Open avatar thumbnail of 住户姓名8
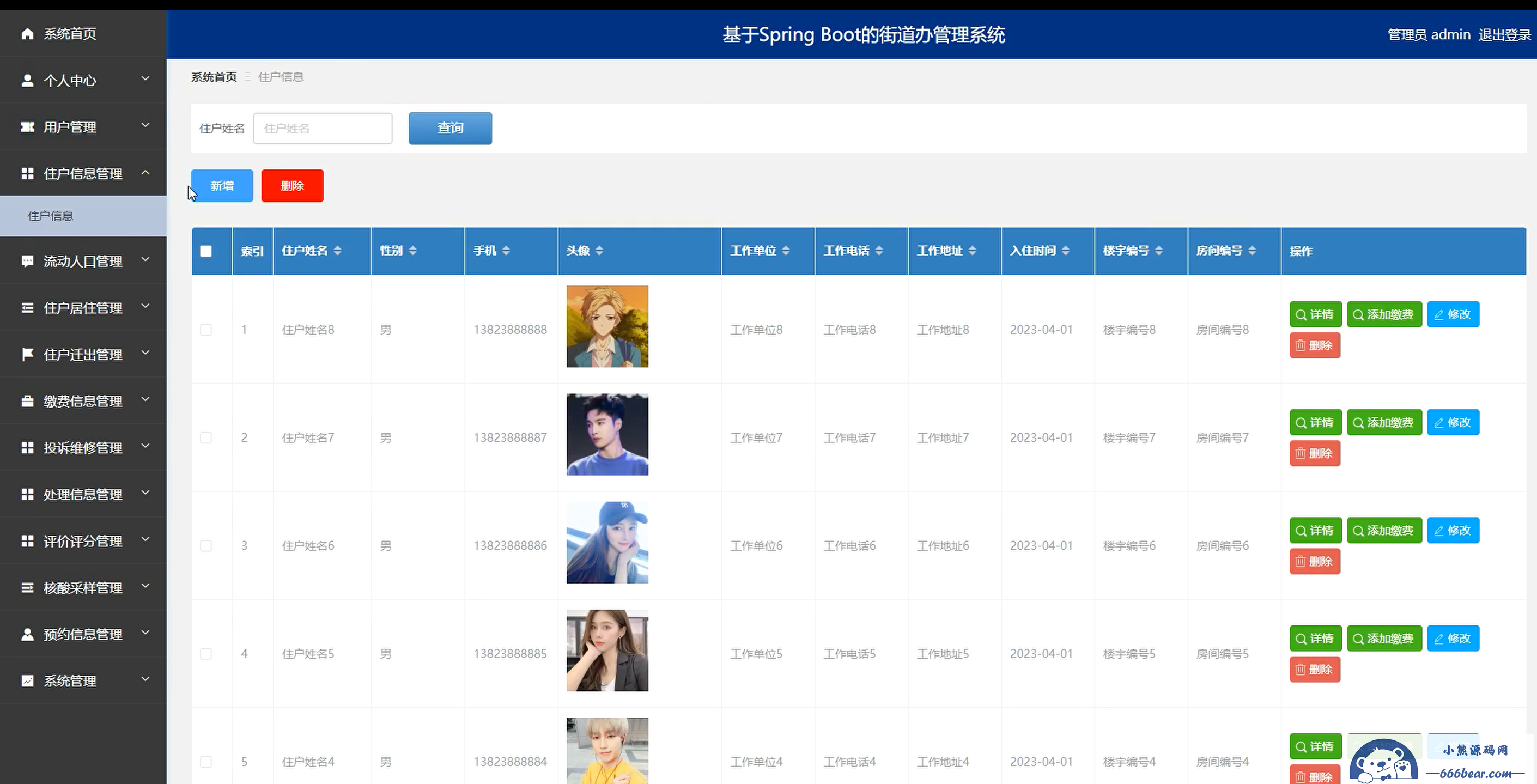 [607, 326]
